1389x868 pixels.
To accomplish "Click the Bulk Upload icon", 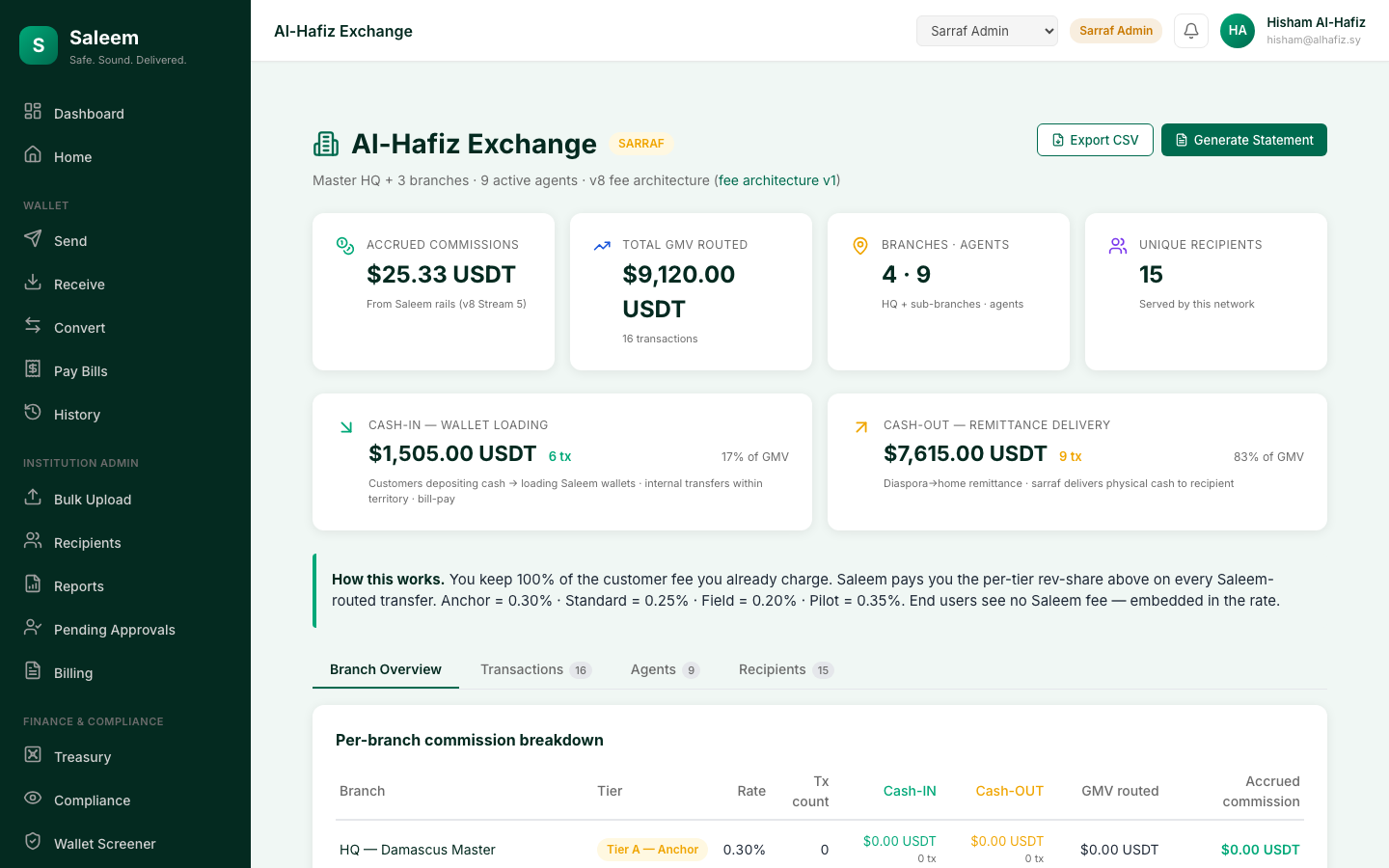I will click(x=33, y=497).
